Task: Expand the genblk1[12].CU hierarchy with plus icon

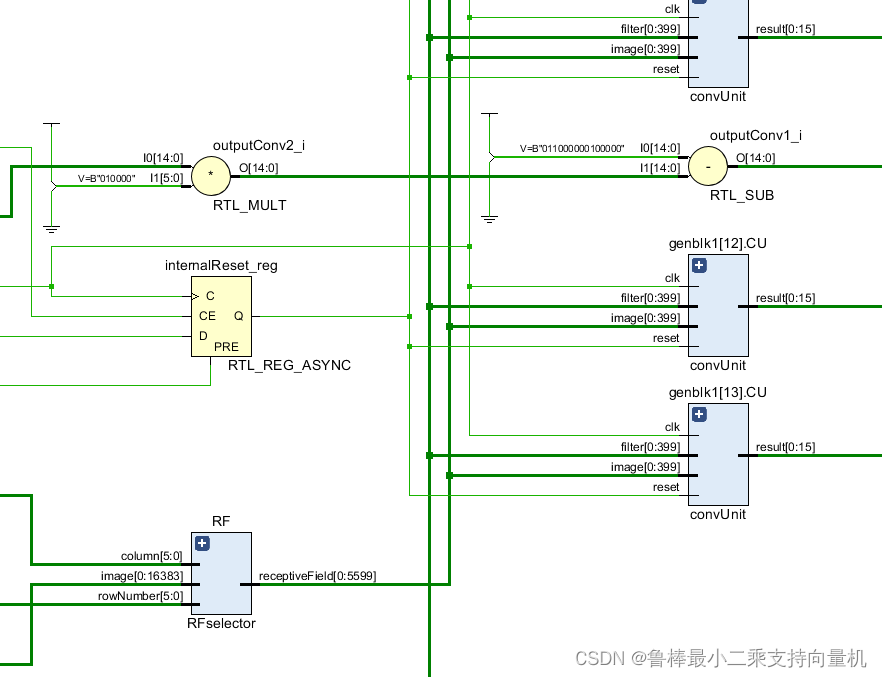Action: click(x=699, y=265)
